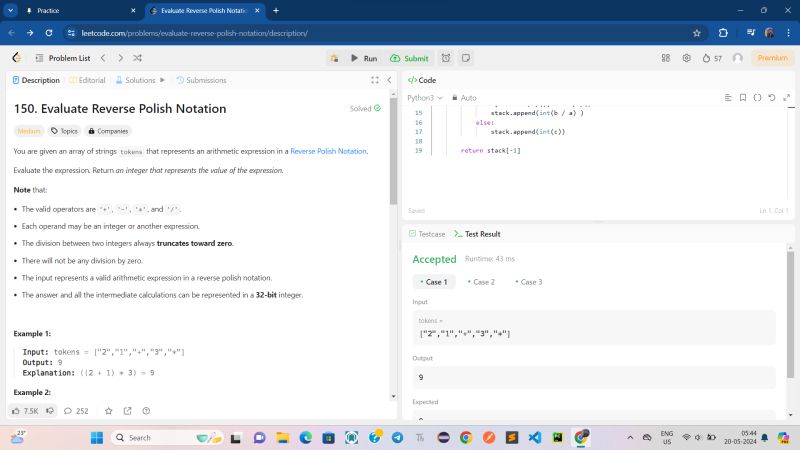This screenshot has height=450, width=800.
Task: Submit the solution
Action: point(409,58)
